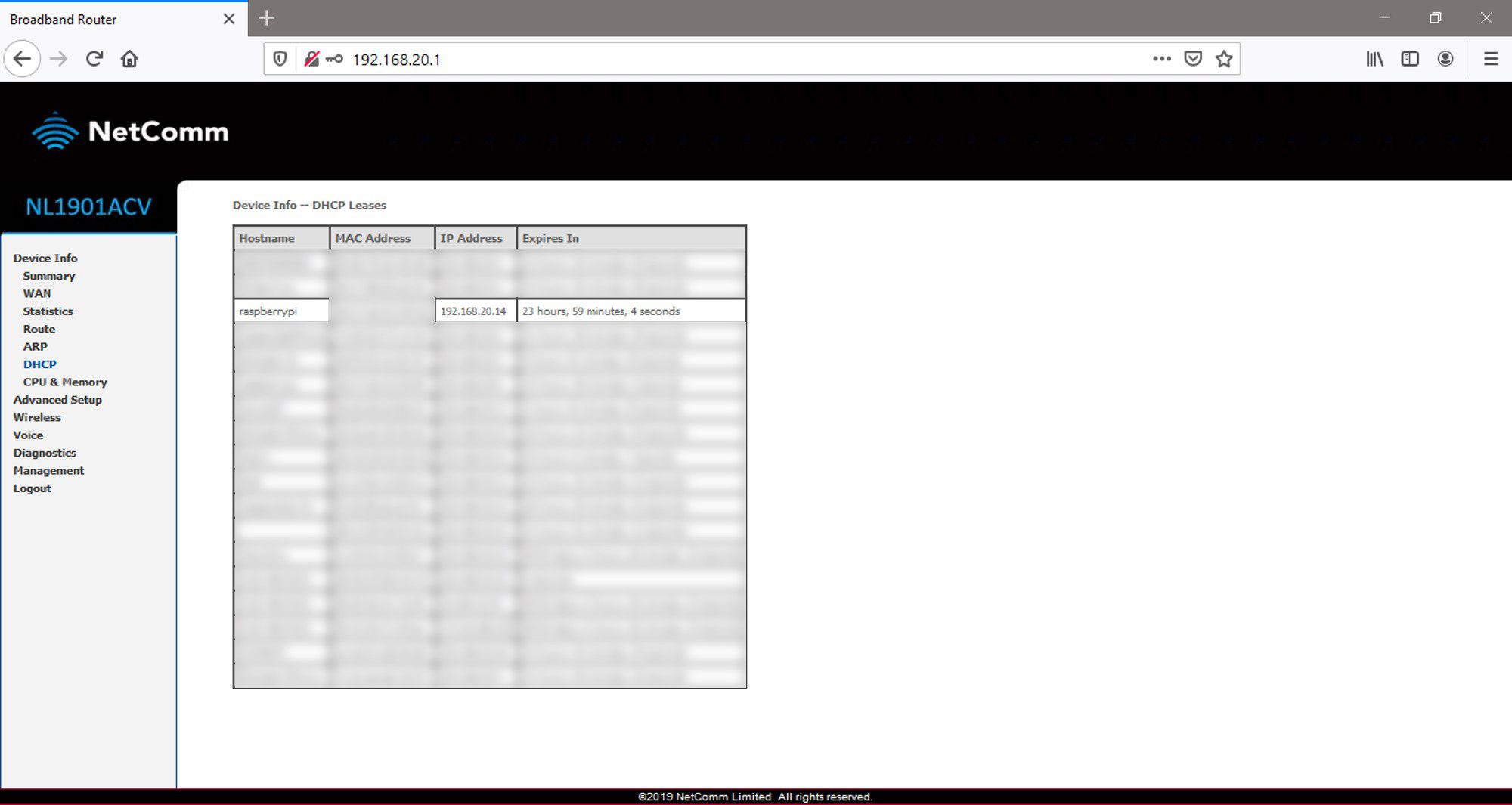Reload the router page
Image resolution: width=1512 pixels, height=805 pixels.
pyautogui.click(x=94, y=59)
